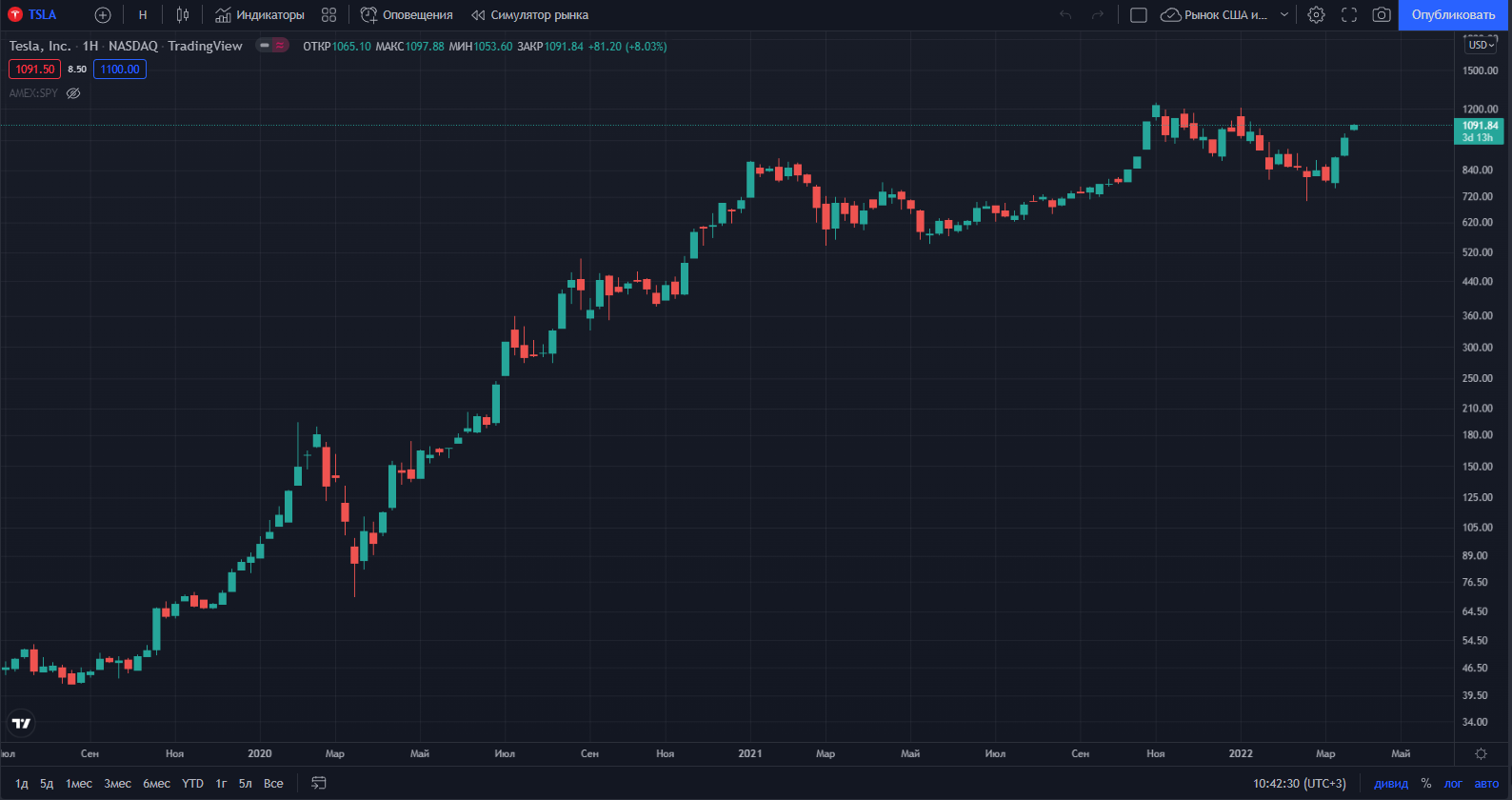This screenshot has height=800, width=1512.
Task: Open timezone menu at 10:42:30 (UTC+3)
Action: click(1300, 784)
